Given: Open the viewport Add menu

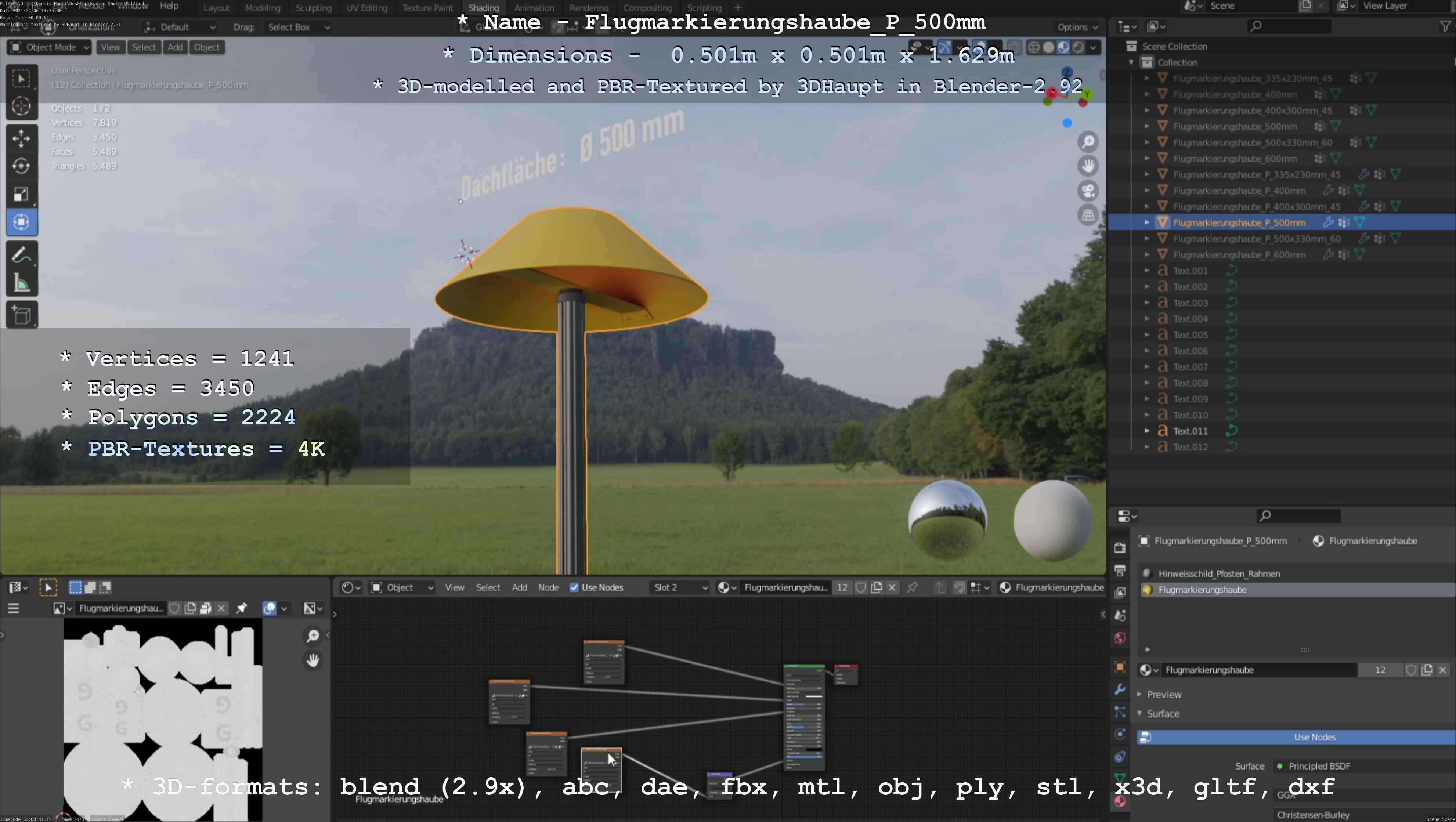Looking at the screenshot, I should click(175, 47).
